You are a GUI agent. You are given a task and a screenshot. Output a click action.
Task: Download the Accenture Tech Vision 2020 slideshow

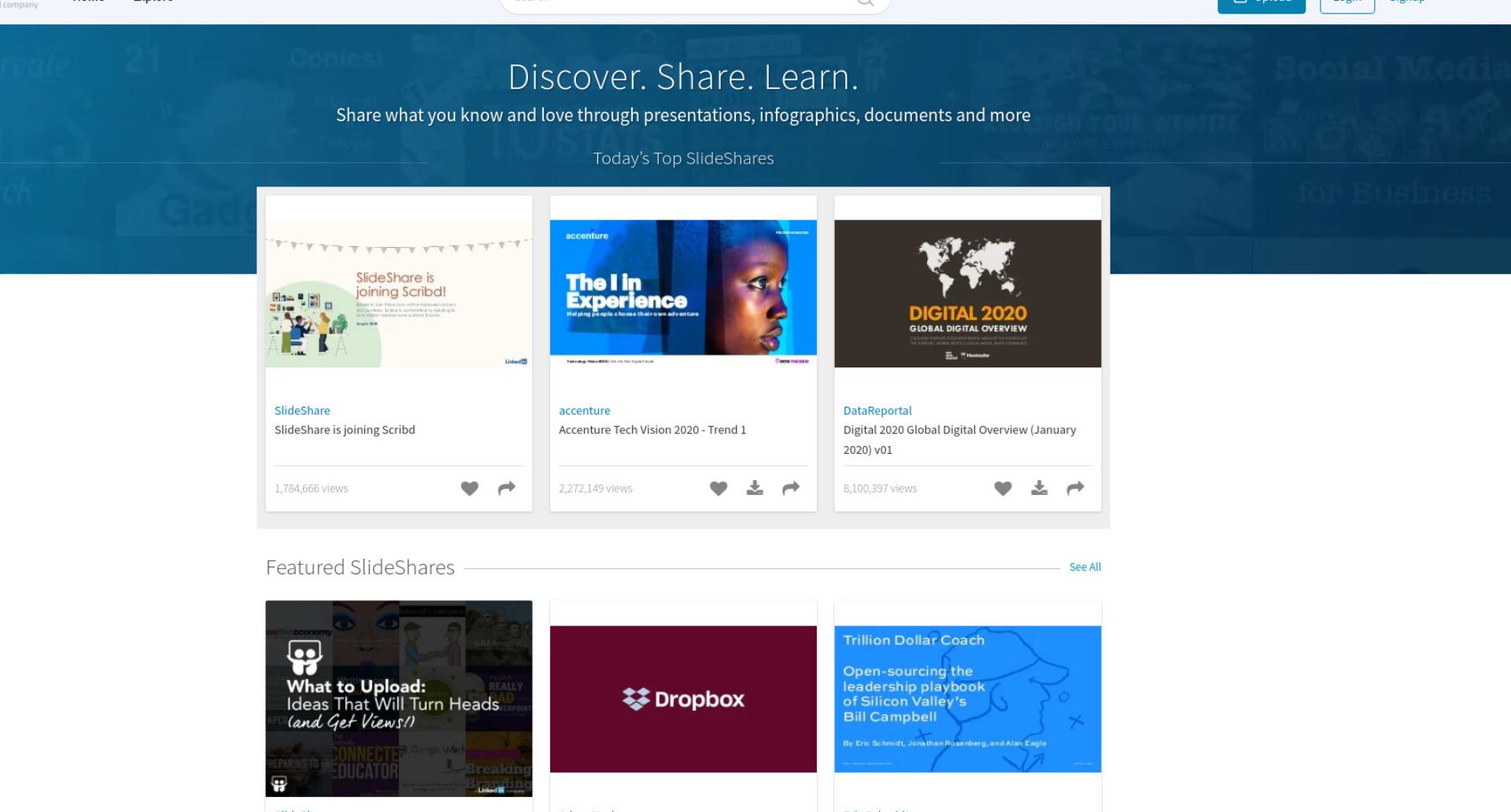tap(755, 489)
